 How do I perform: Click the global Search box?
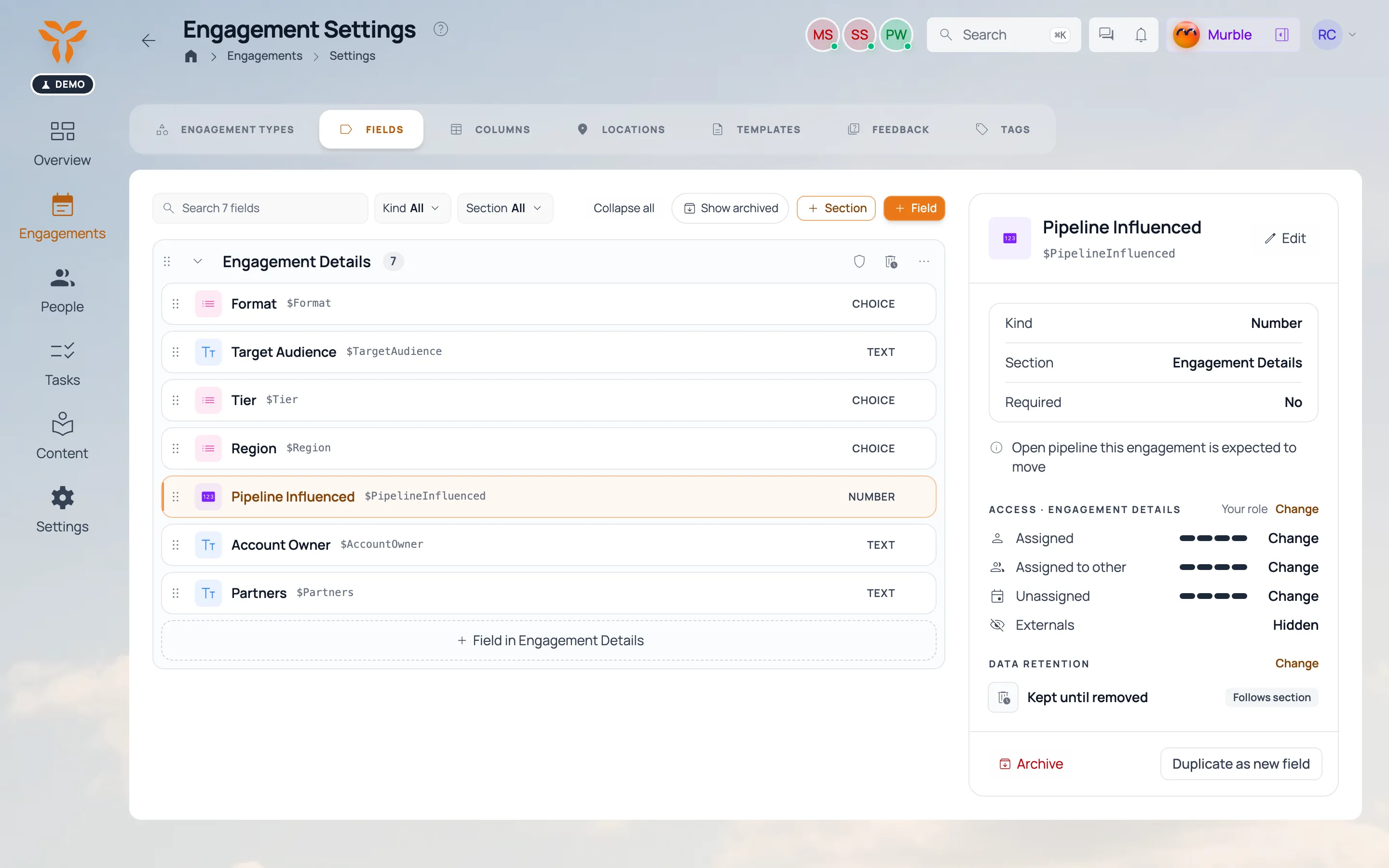click(x=1003, y=35)
